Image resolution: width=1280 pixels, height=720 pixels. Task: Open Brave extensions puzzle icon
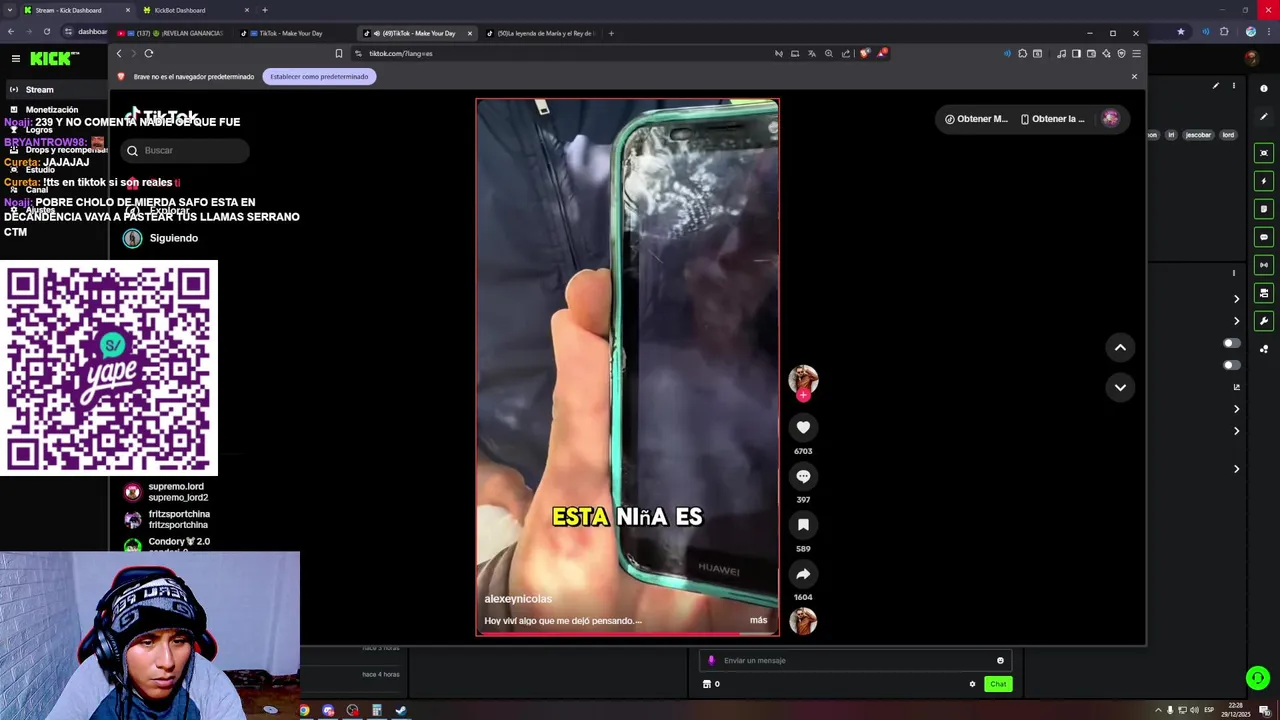coord(1022,53)
